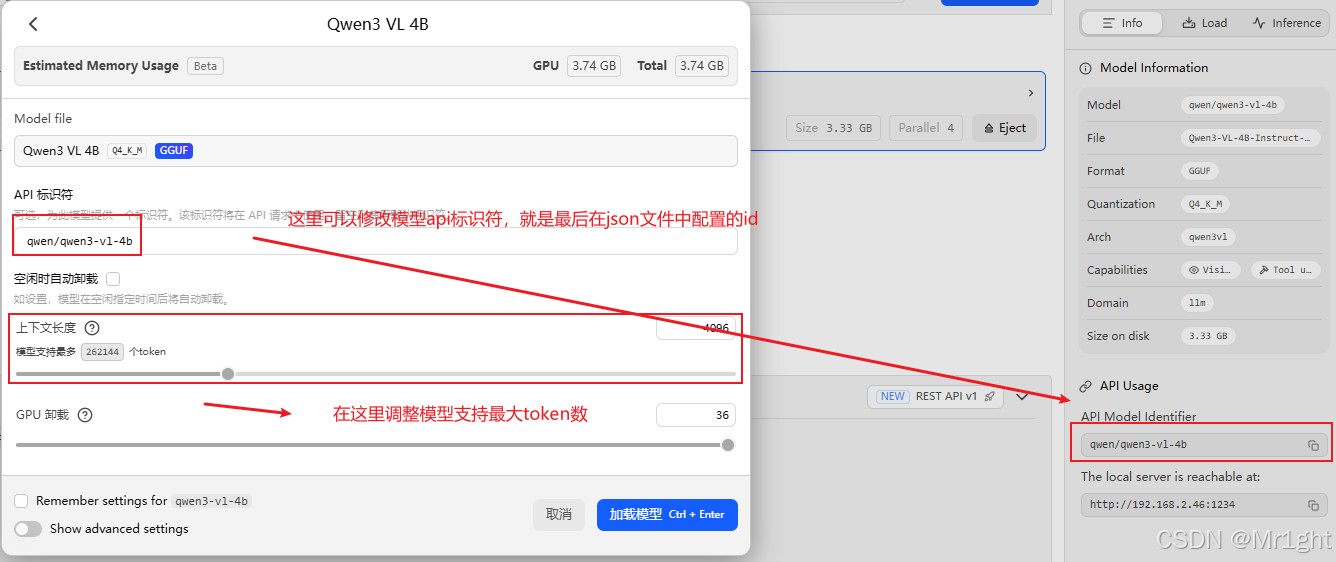Click the REST API v1 button
1336x562 pixels.
936,396
